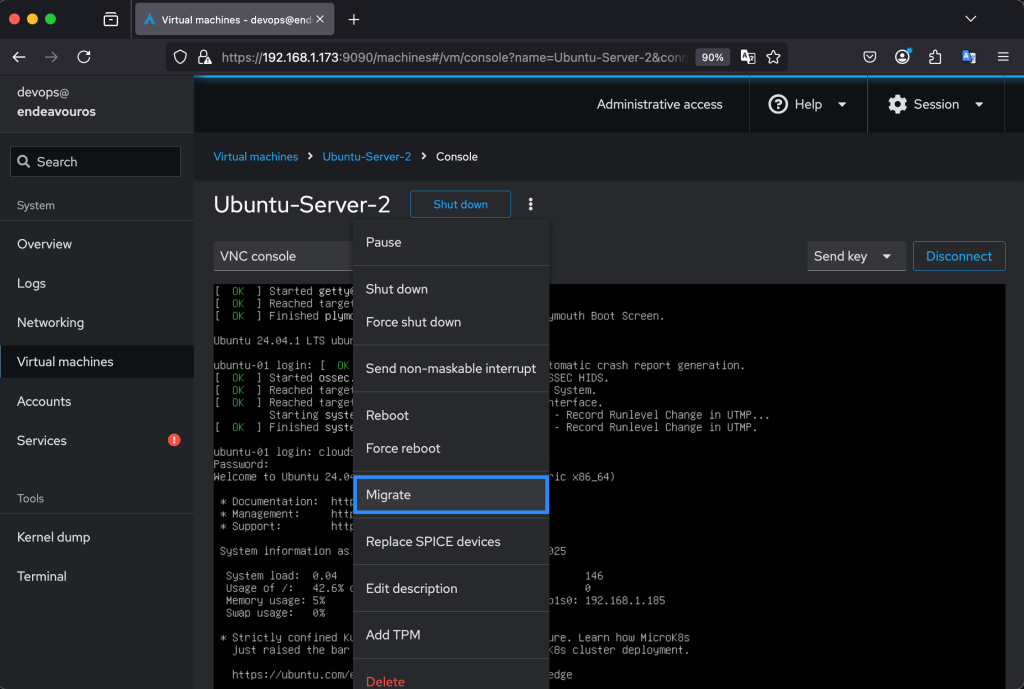Click the browser forward arrow

click(51, 57)
